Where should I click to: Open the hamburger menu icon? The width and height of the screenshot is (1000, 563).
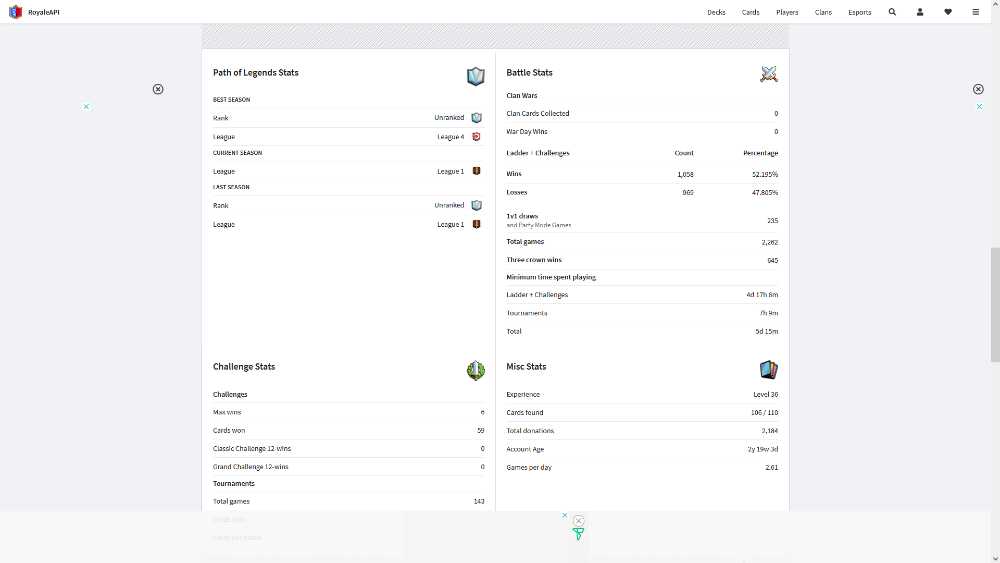(976, 12)
